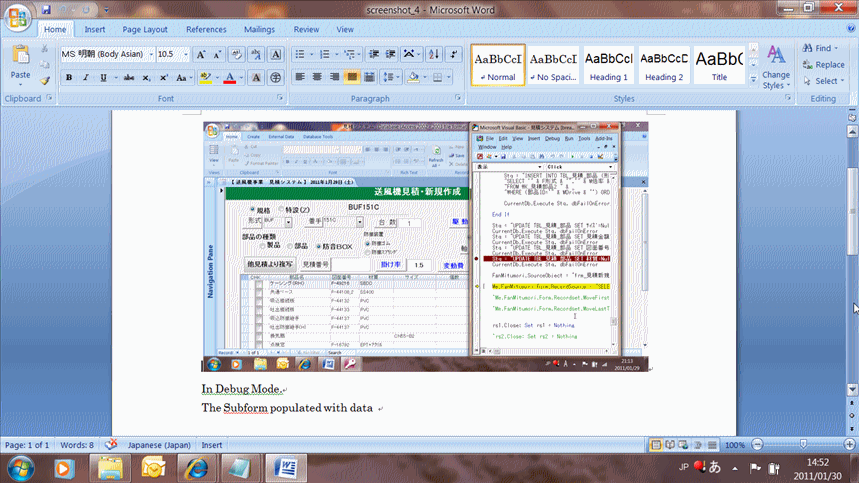Viewport: 859px width, 483px height.
Task: Cut selection with the scissors icon
Action: pyautogui.click(x=45, y=49)
